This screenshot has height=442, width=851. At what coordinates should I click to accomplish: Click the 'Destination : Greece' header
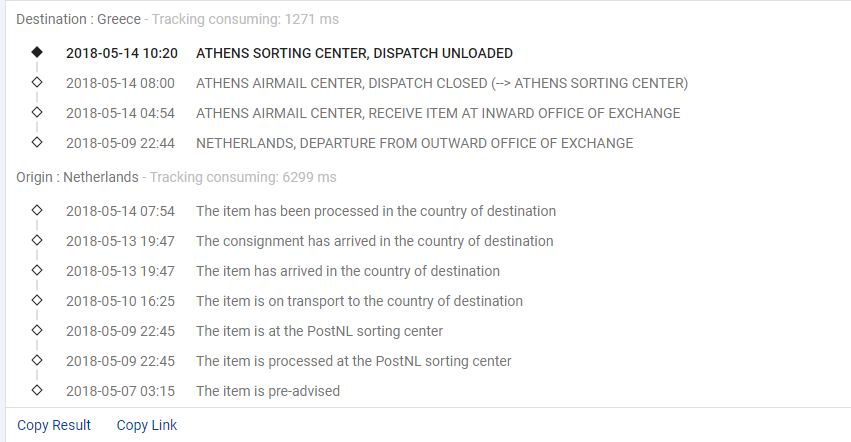78,19
